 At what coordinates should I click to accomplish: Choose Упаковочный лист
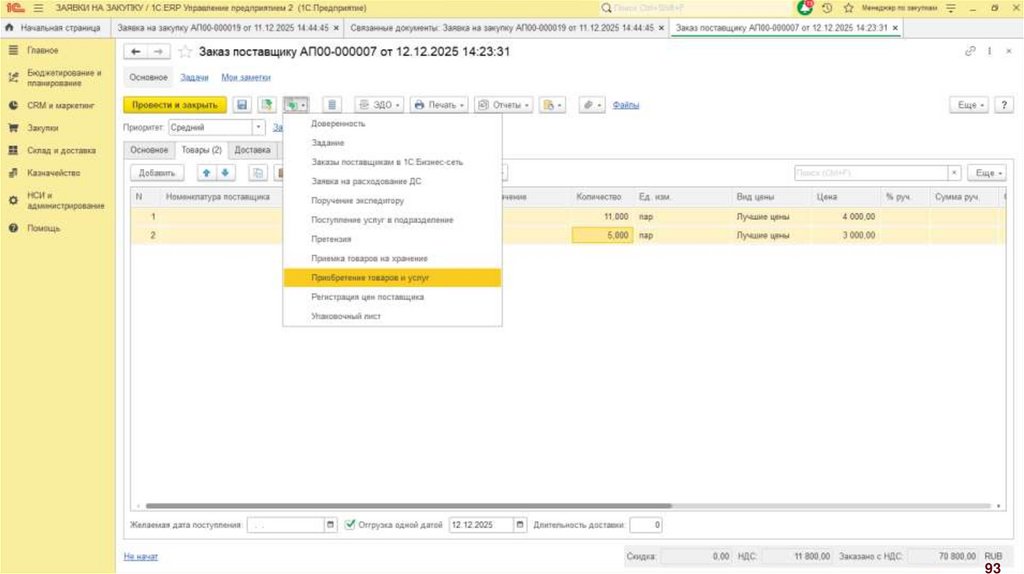click(x=392, y=316)
